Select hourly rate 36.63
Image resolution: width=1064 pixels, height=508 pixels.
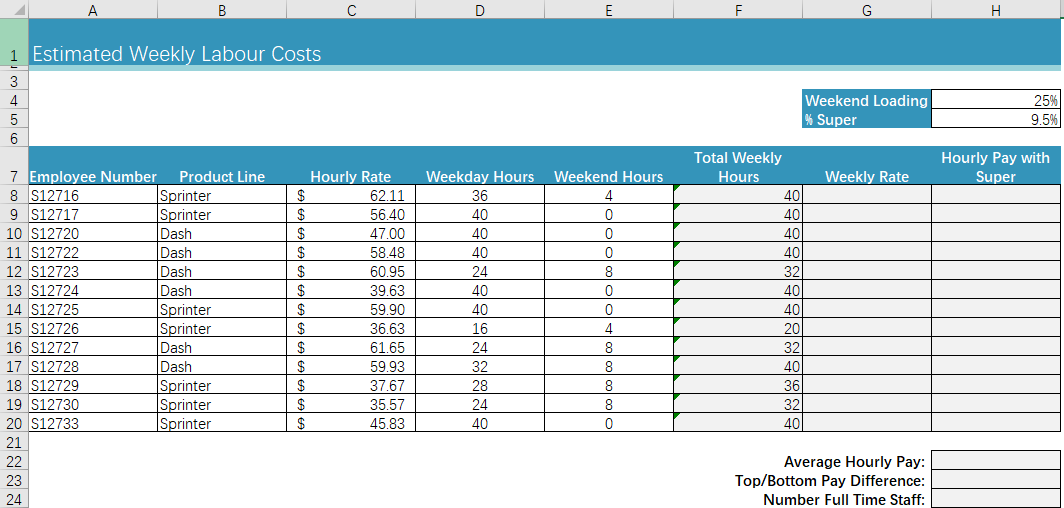pos(351,328)
